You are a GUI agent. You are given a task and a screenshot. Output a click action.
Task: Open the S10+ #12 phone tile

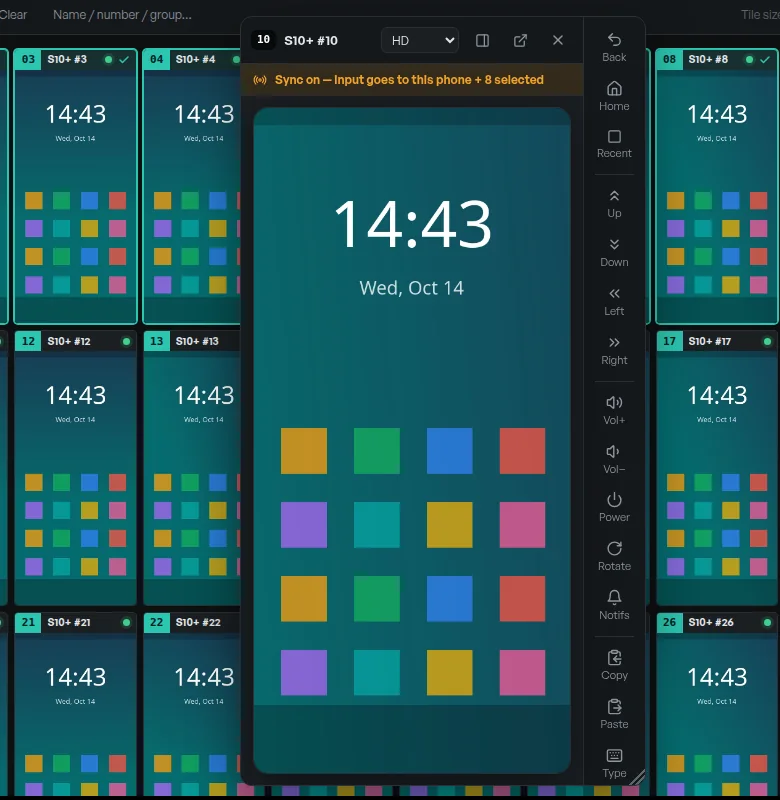click(x=76, y=468)
